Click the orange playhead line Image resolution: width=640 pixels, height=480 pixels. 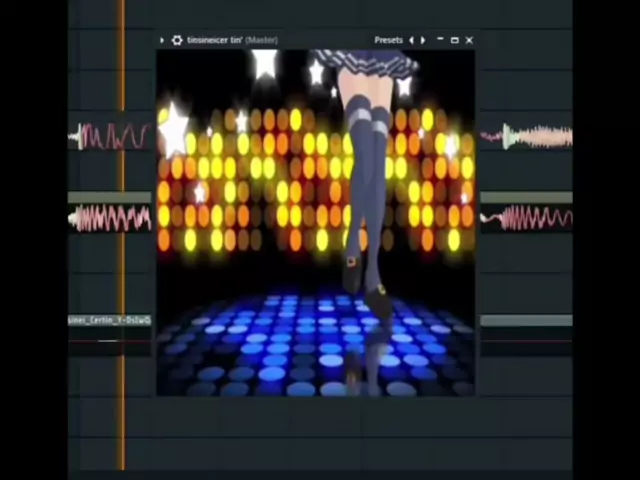click(x=123, y=420)
